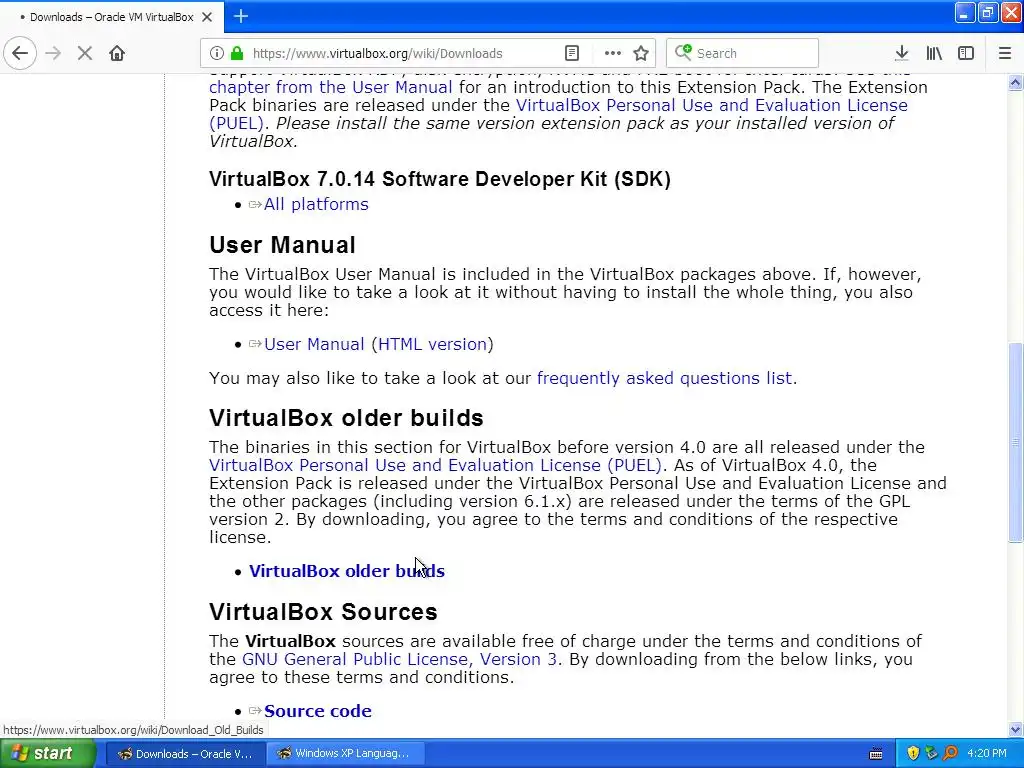Open the HTML version link
This screenshot has height=768, width=1024.
point(432,344)
